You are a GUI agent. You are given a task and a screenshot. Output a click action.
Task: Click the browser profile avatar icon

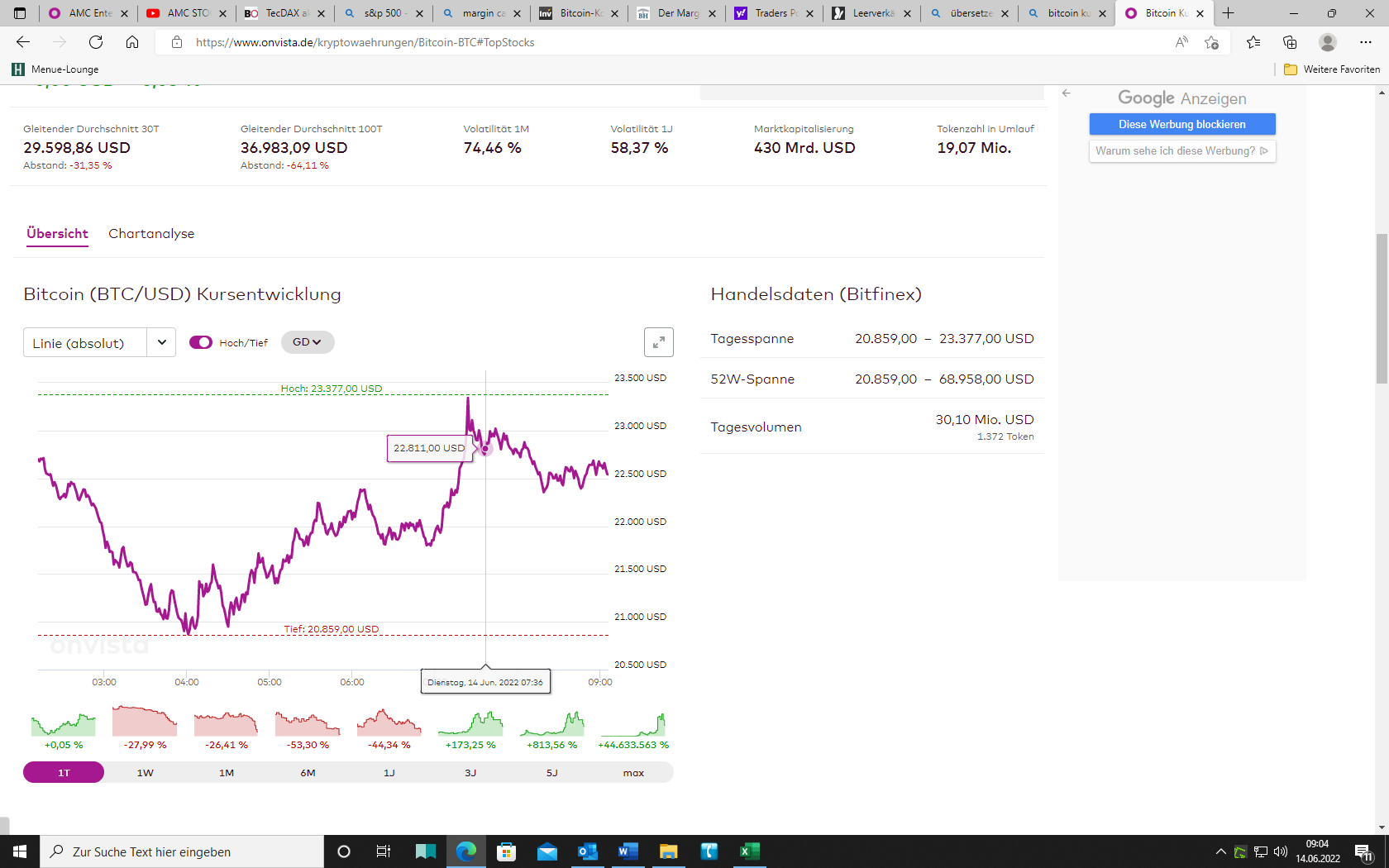[1328, 42]
